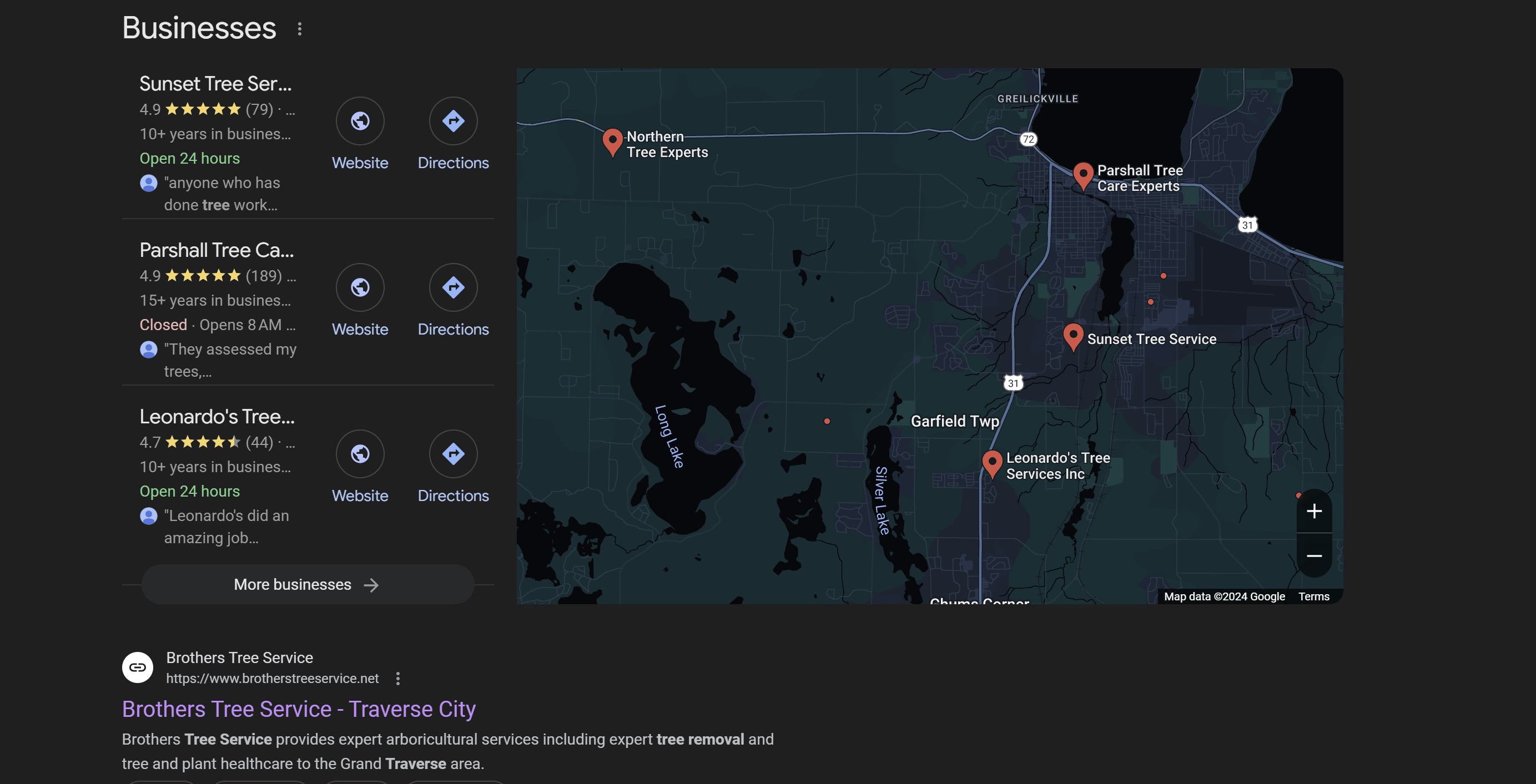Click Parshall Tree 4.9 rating with 189 reviews
This screenshot has height=784, width=1536.
[210, 275]
